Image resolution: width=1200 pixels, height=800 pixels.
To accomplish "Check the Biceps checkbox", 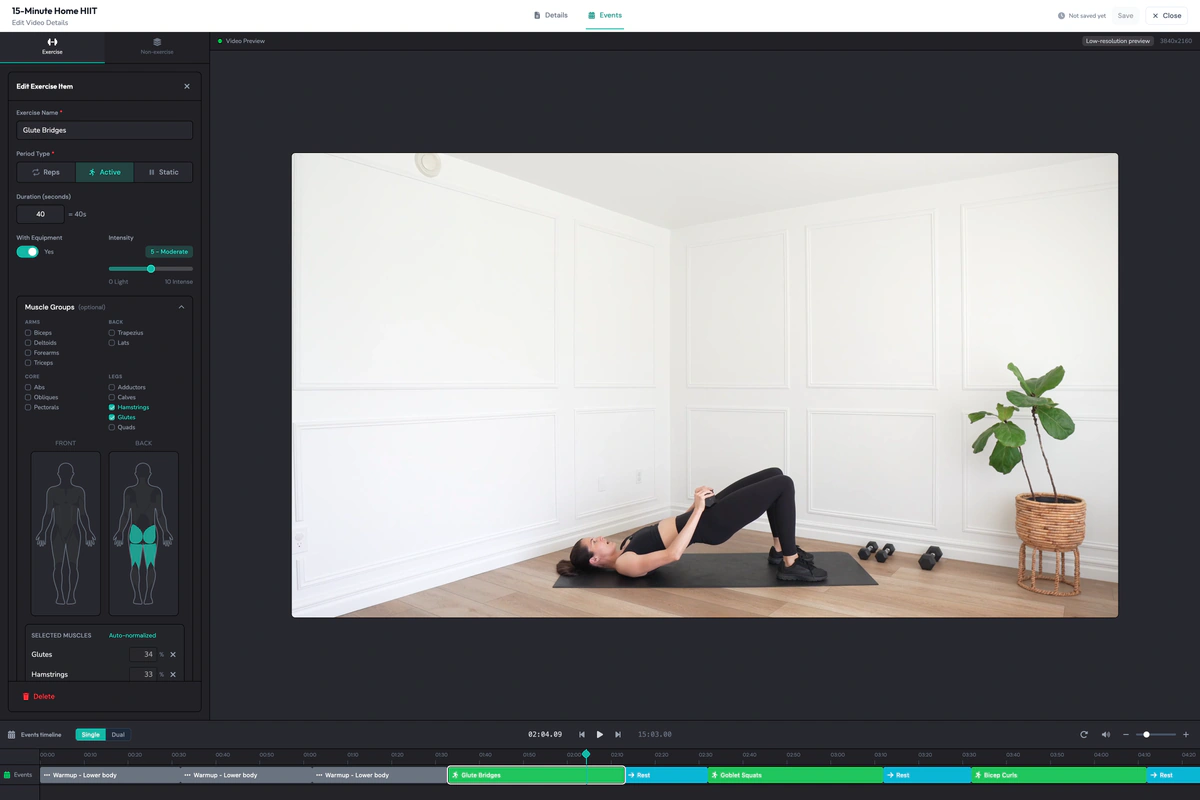I will (28, 333).
